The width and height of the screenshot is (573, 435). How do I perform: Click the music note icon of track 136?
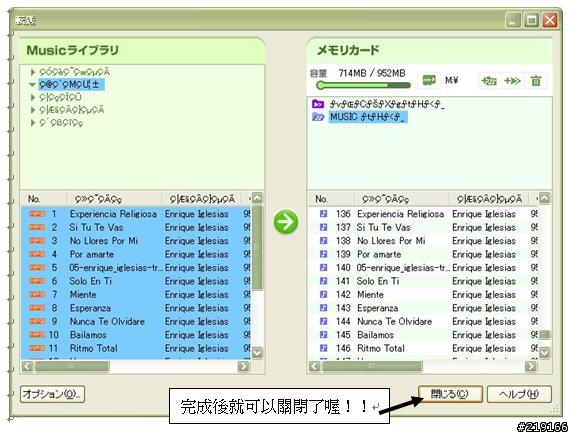[323, 214]
